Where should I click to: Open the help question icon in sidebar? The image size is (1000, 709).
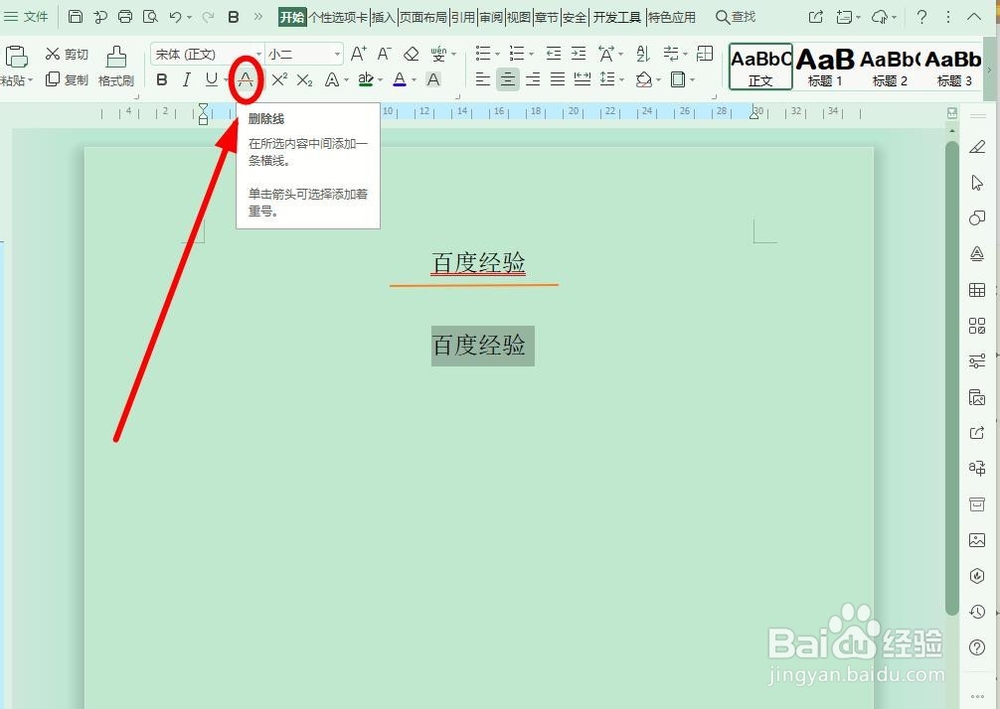(976, 648)
